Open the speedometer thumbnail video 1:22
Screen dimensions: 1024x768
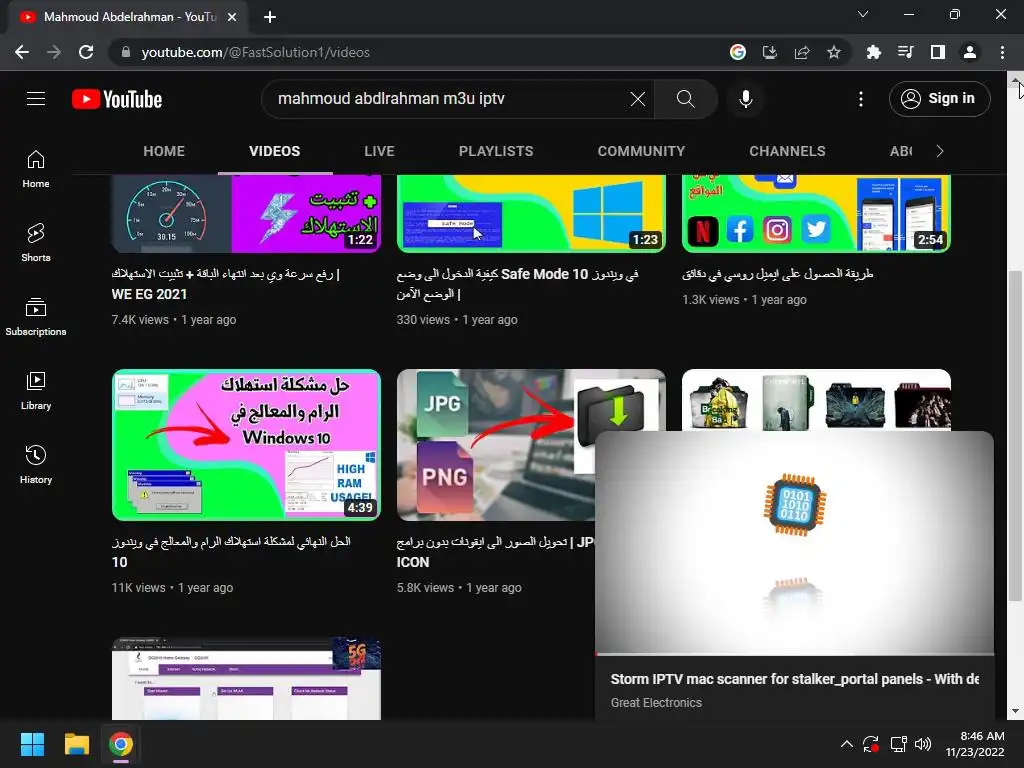coord(246,213)
